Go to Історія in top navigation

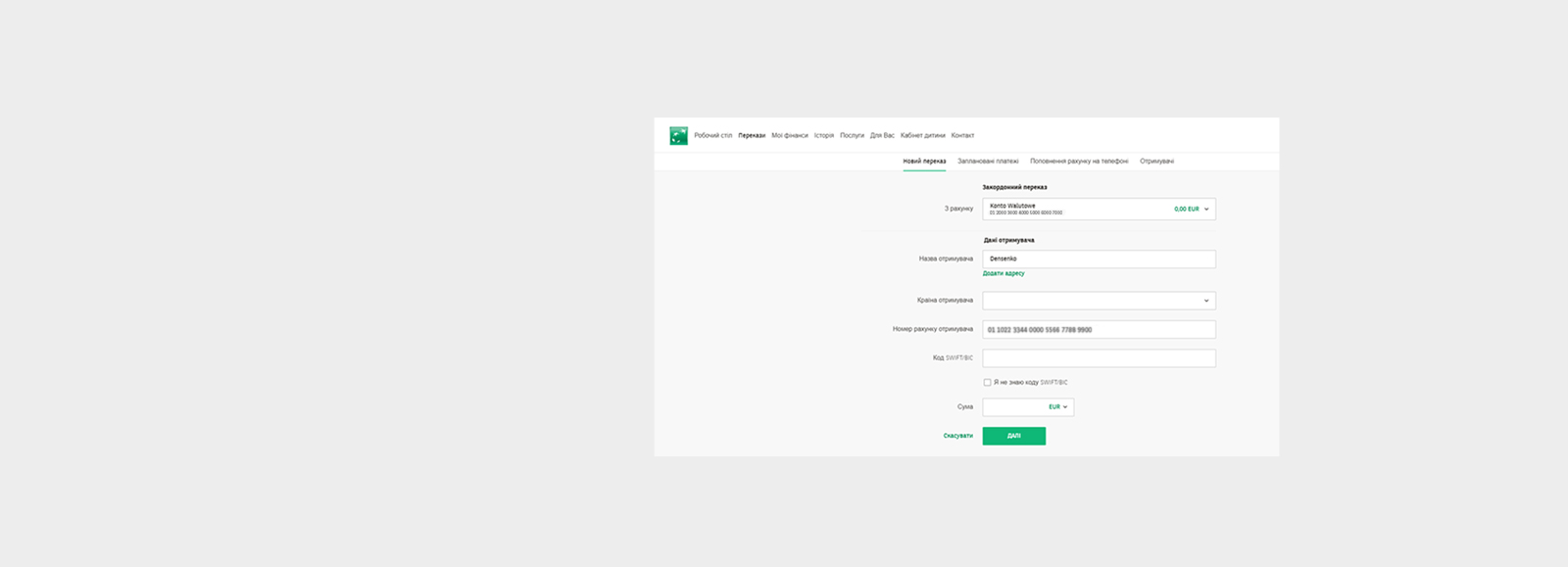click(823, 136)
